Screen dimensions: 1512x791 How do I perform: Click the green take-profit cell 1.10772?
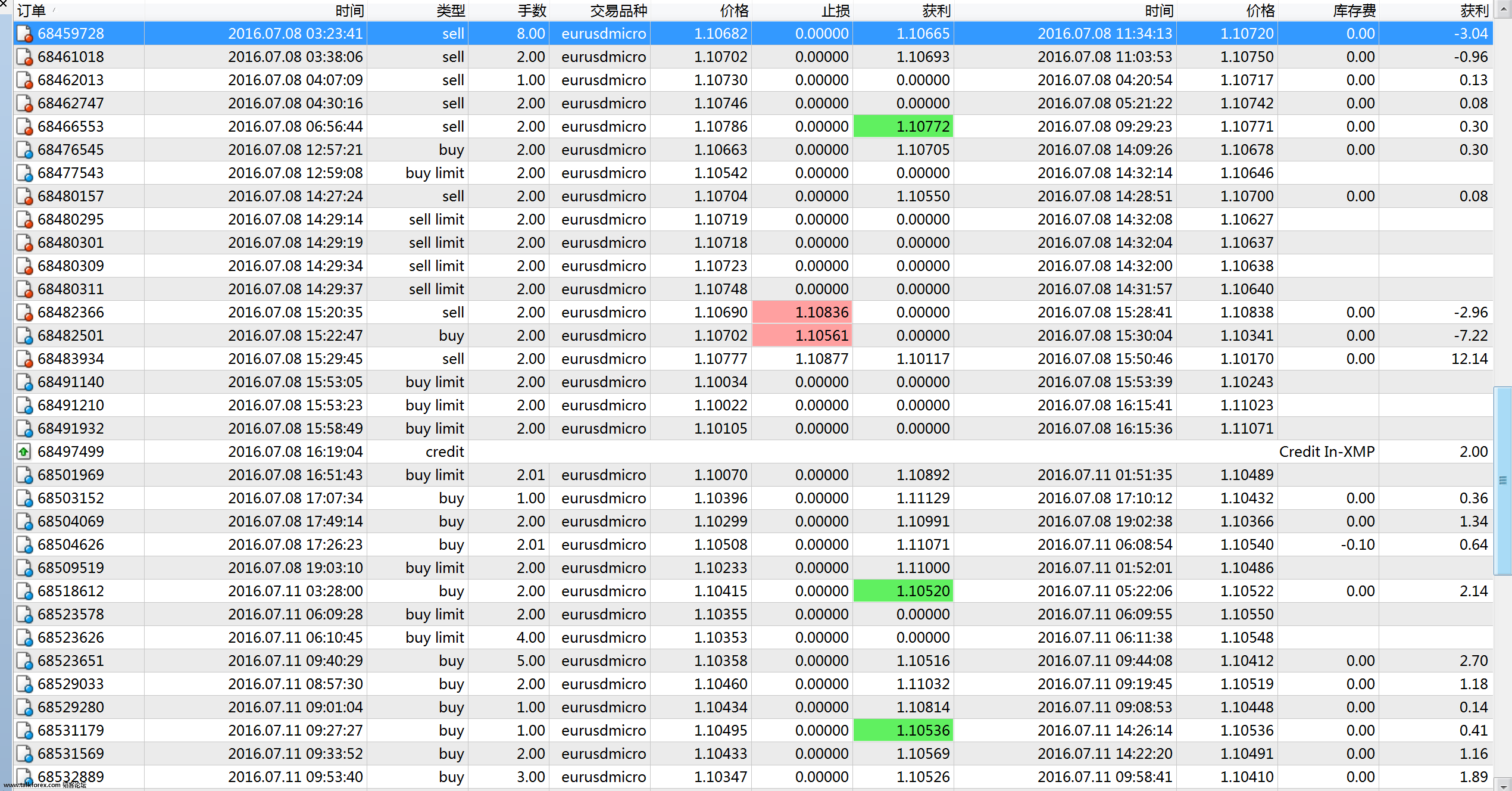click(x=903, y=126)
